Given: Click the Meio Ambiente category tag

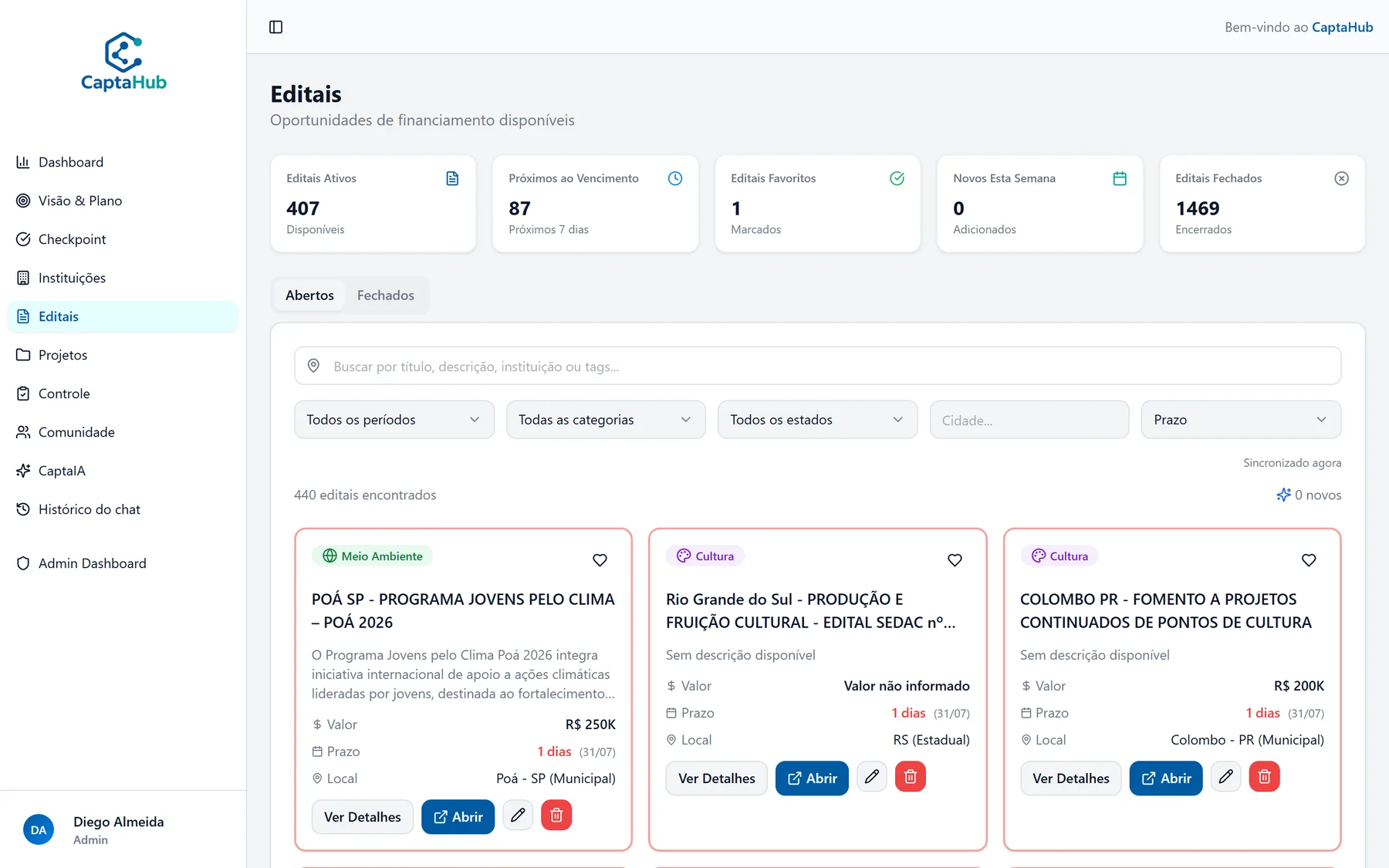Looking at the screenshot, I should (x=372, y=556).
